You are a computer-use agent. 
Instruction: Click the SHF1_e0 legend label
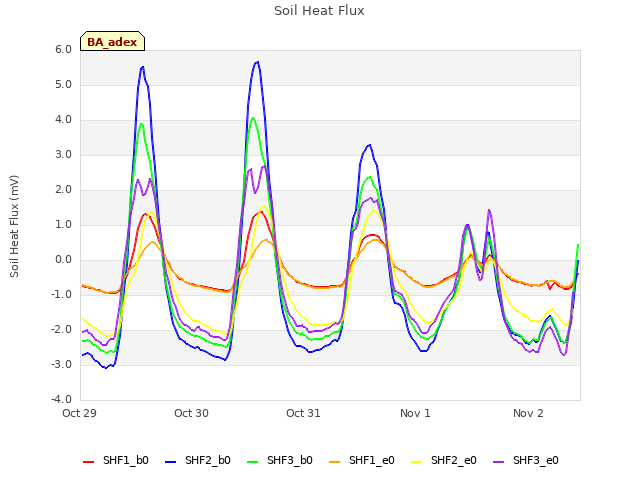tap(372, 460)
